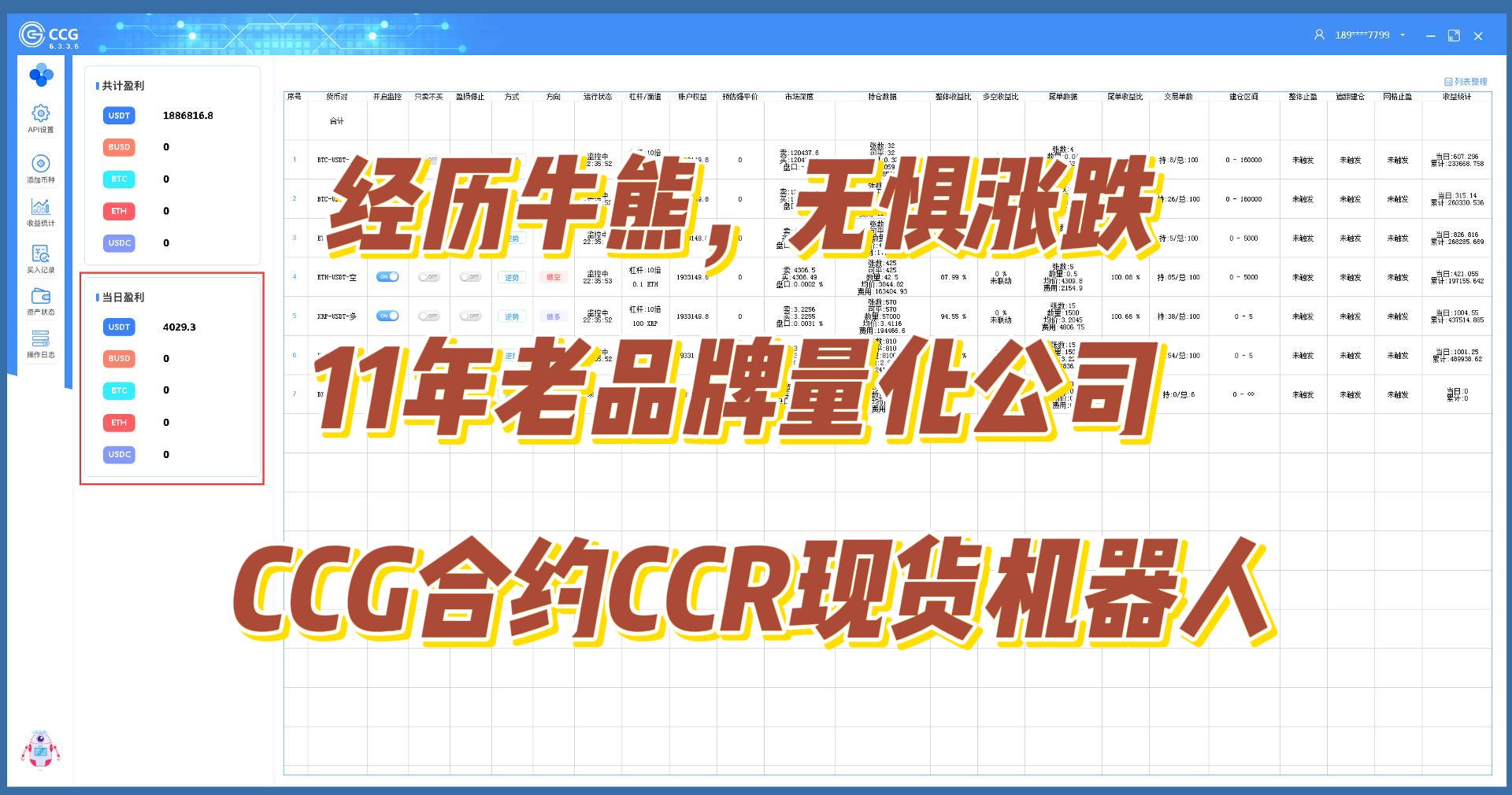Click the CCG logo in the title bar
Image resolution: width=1512 pixels, height=795 pixels.
click(49, 35)
